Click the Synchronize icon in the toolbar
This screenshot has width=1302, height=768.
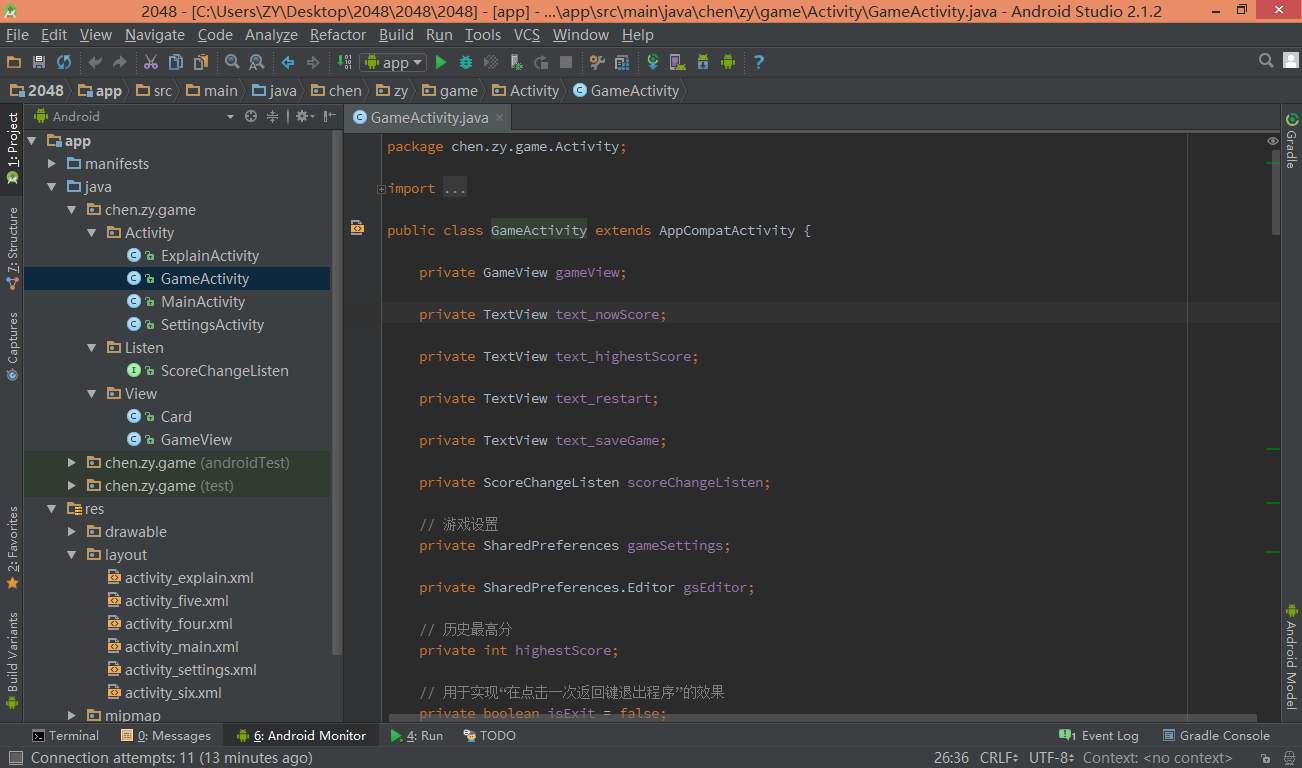(x=64, y=62)
